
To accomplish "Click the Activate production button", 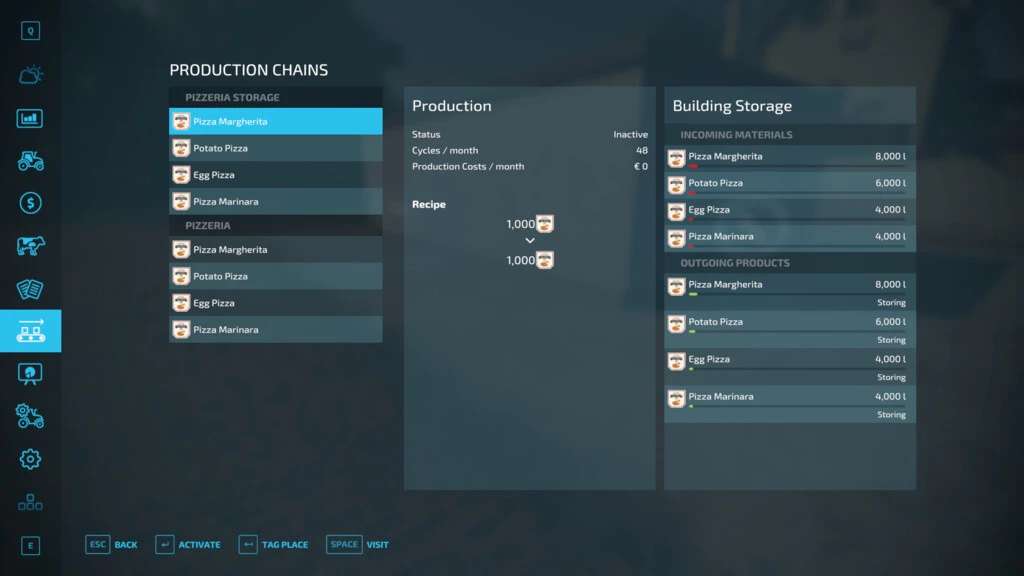I will coord(188,545).
